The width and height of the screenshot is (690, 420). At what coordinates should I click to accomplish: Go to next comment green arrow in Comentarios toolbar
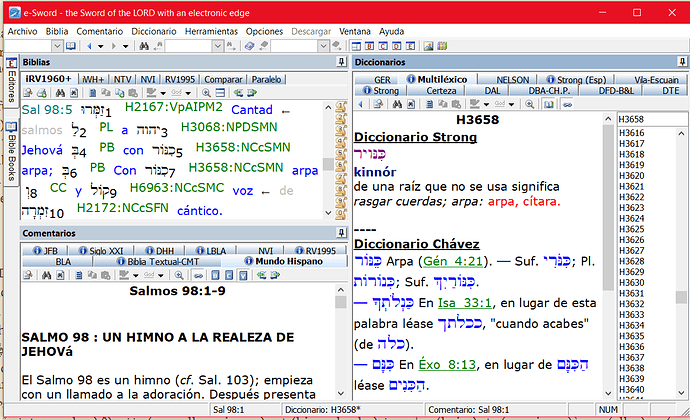275,275
